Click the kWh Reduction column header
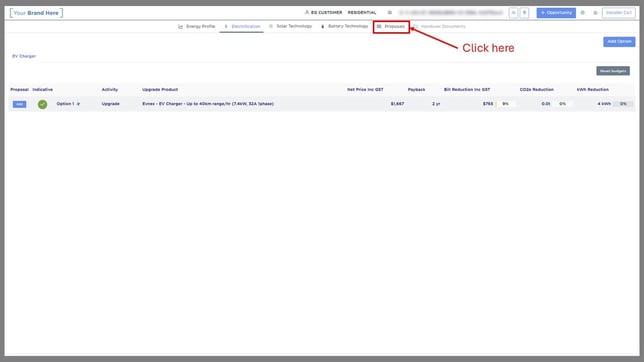Viewport: 644px width, 362px height. click(x=593, y=90)
